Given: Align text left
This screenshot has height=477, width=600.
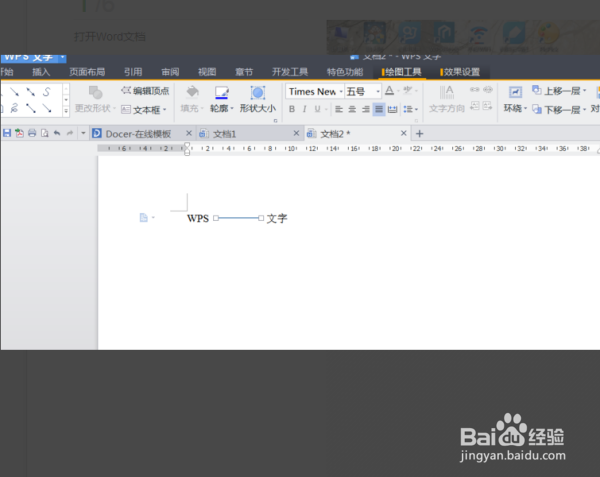Looking at the screenshot, I should pos(339,109).
